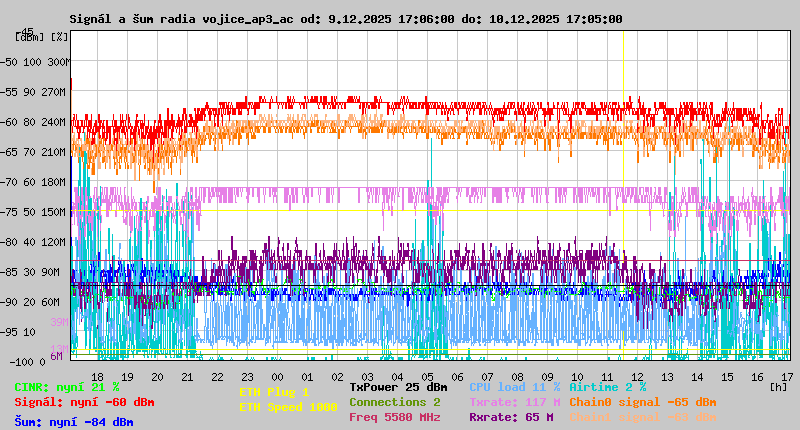
Task: Click the Chain0 signal legend entry
Action: pos(642,402)
